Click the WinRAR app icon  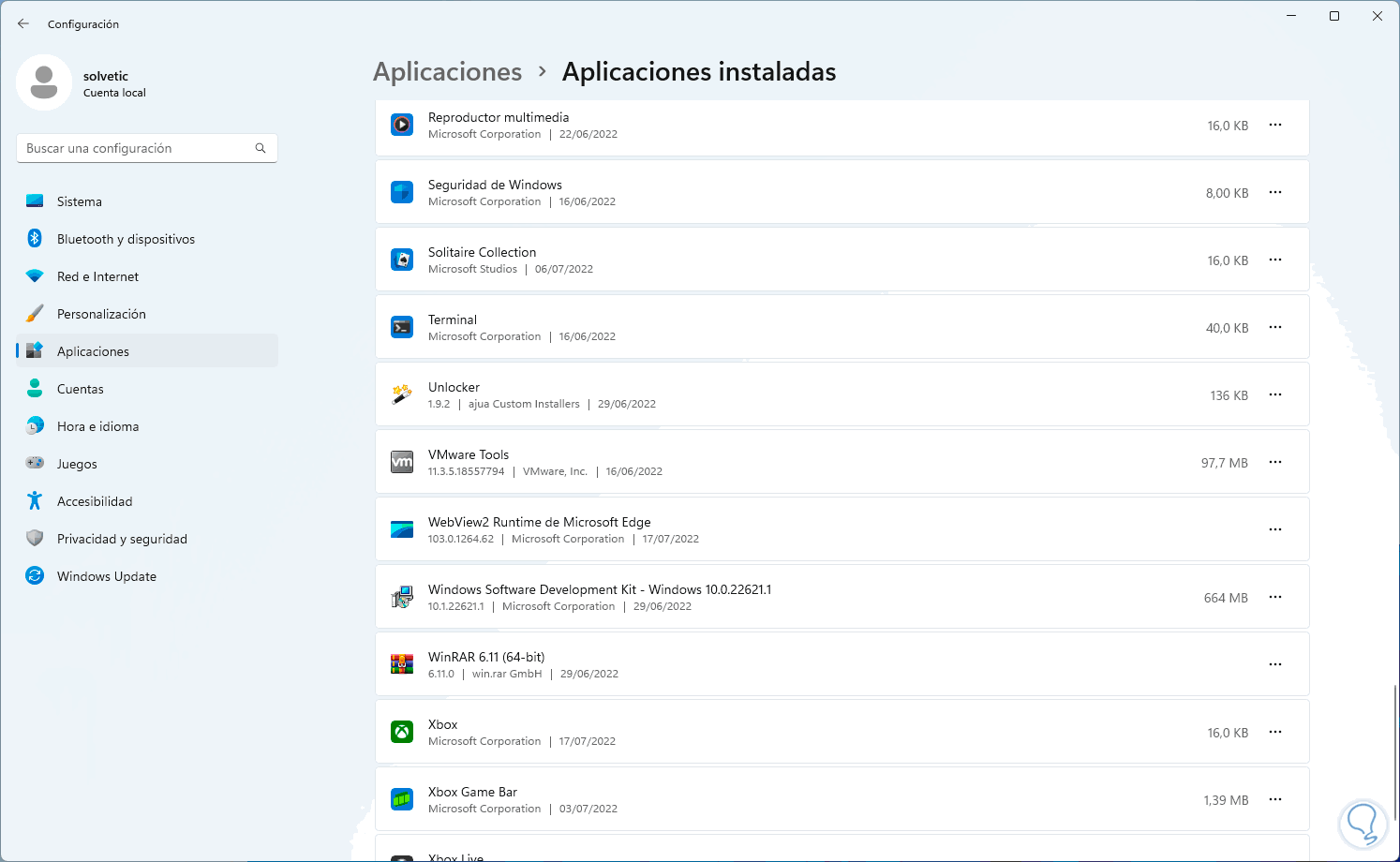point(402,664)
